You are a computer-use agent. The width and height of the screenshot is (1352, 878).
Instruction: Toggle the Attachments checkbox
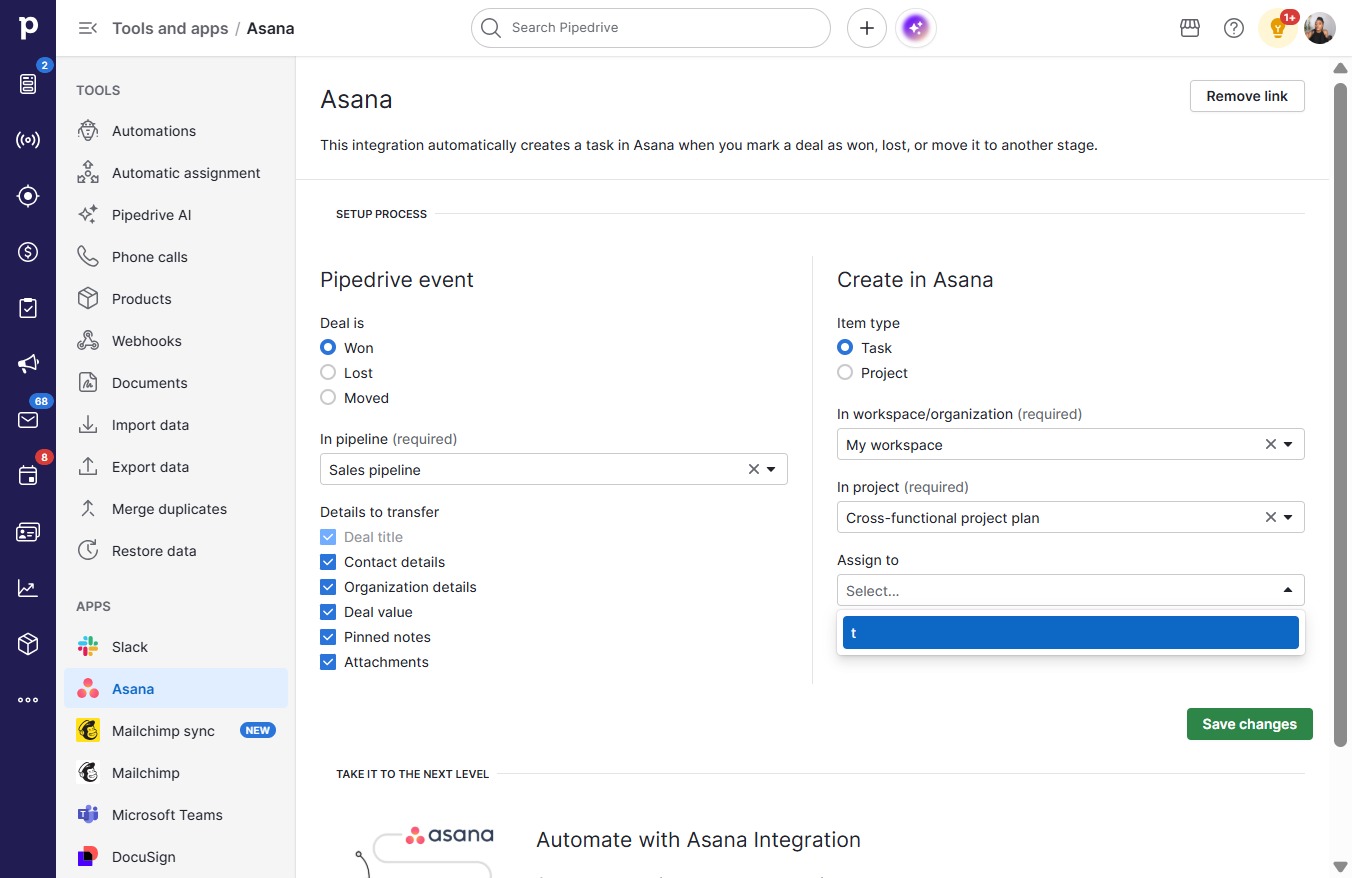pos(328,662)
